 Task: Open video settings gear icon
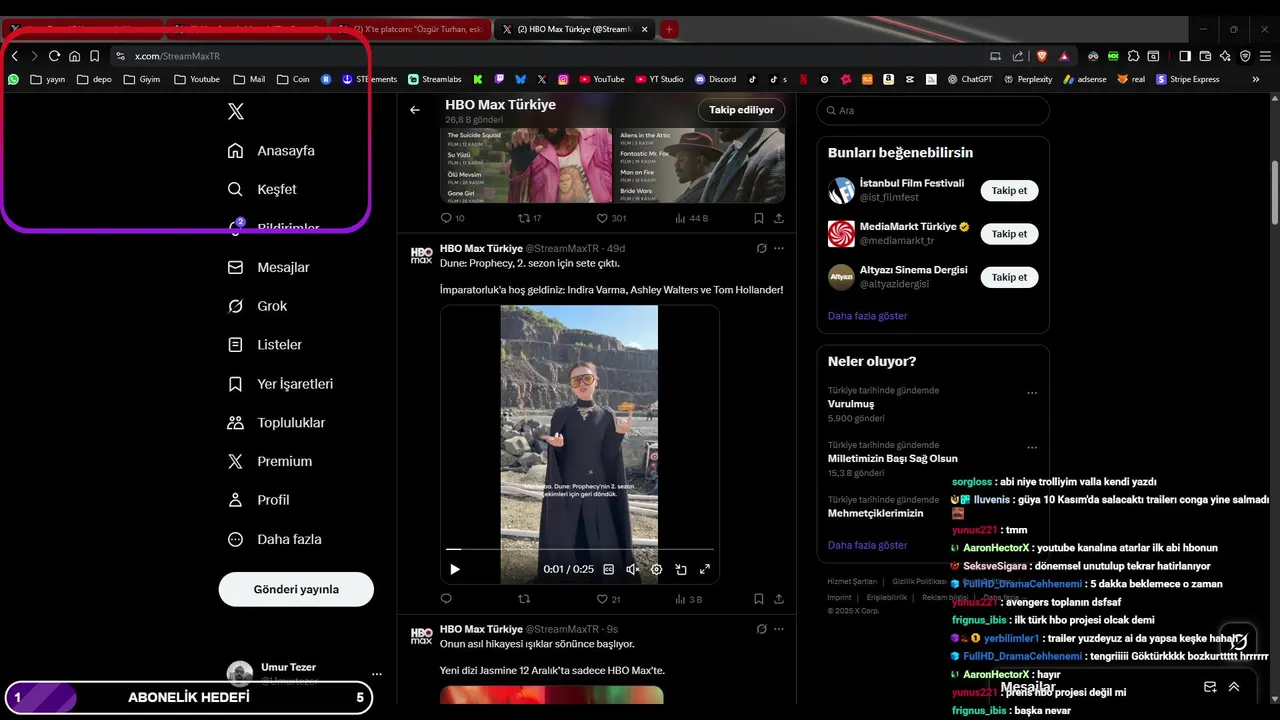[657, 569]
